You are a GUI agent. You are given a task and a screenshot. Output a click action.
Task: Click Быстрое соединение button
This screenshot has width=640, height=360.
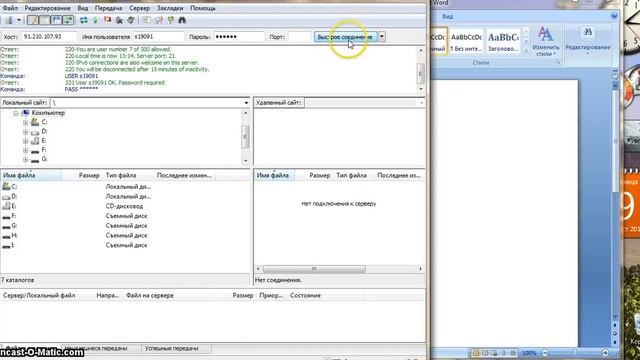click(345, 37)
